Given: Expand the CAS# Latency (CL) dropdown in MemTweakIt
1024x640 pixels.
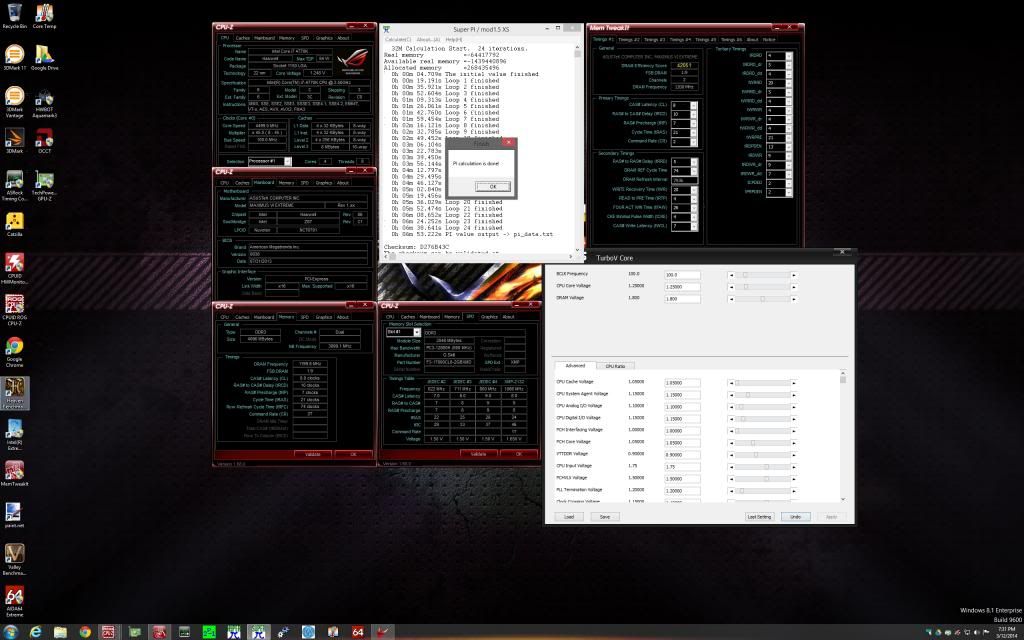Looking at the screenshot, I should (x=694, y=105).
